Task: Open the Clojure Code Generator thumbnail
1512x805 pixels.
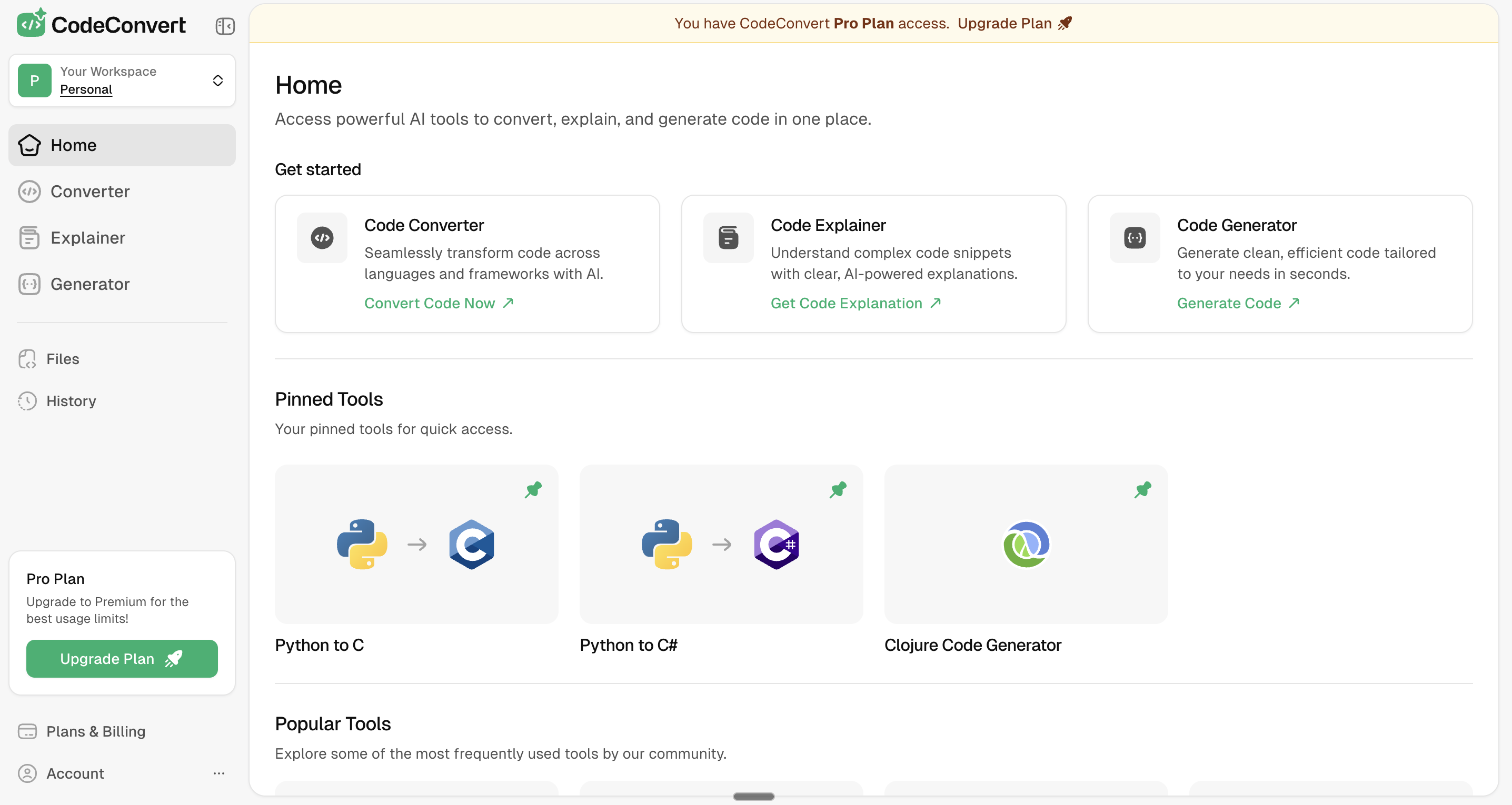Action: click(1026, 544)
